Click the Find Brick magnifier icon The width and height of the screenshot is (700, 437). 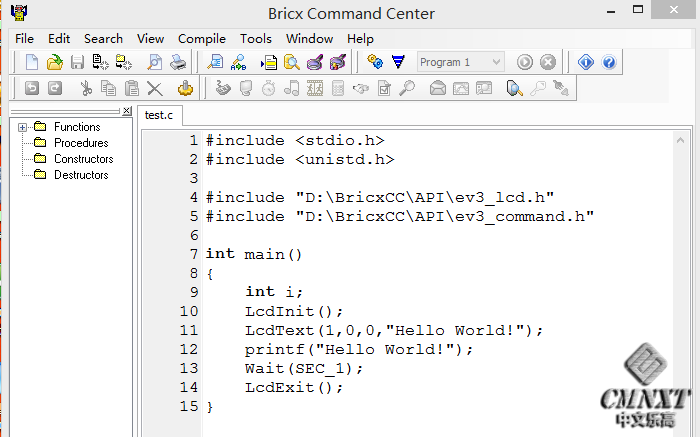(x=514, y=88)
